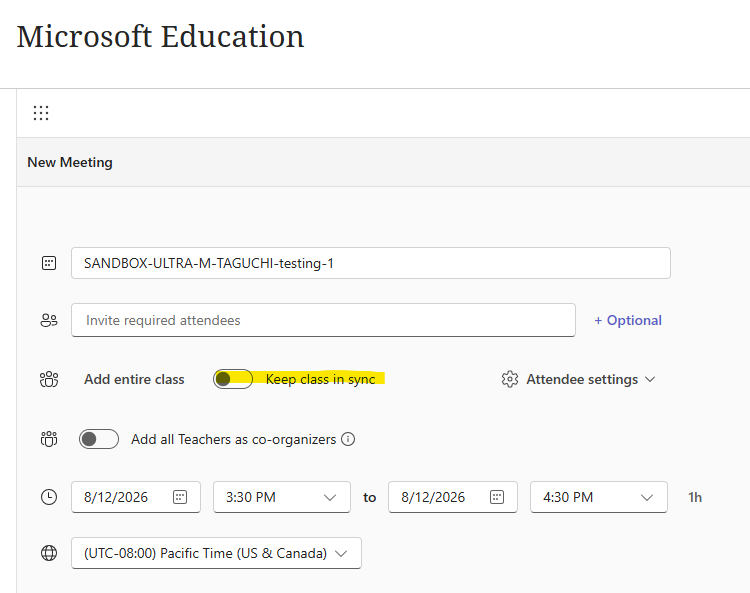This screenshot has width=750, height=593.
Task: Toggle Keep class in sync switch
Action: pos(233,379)
